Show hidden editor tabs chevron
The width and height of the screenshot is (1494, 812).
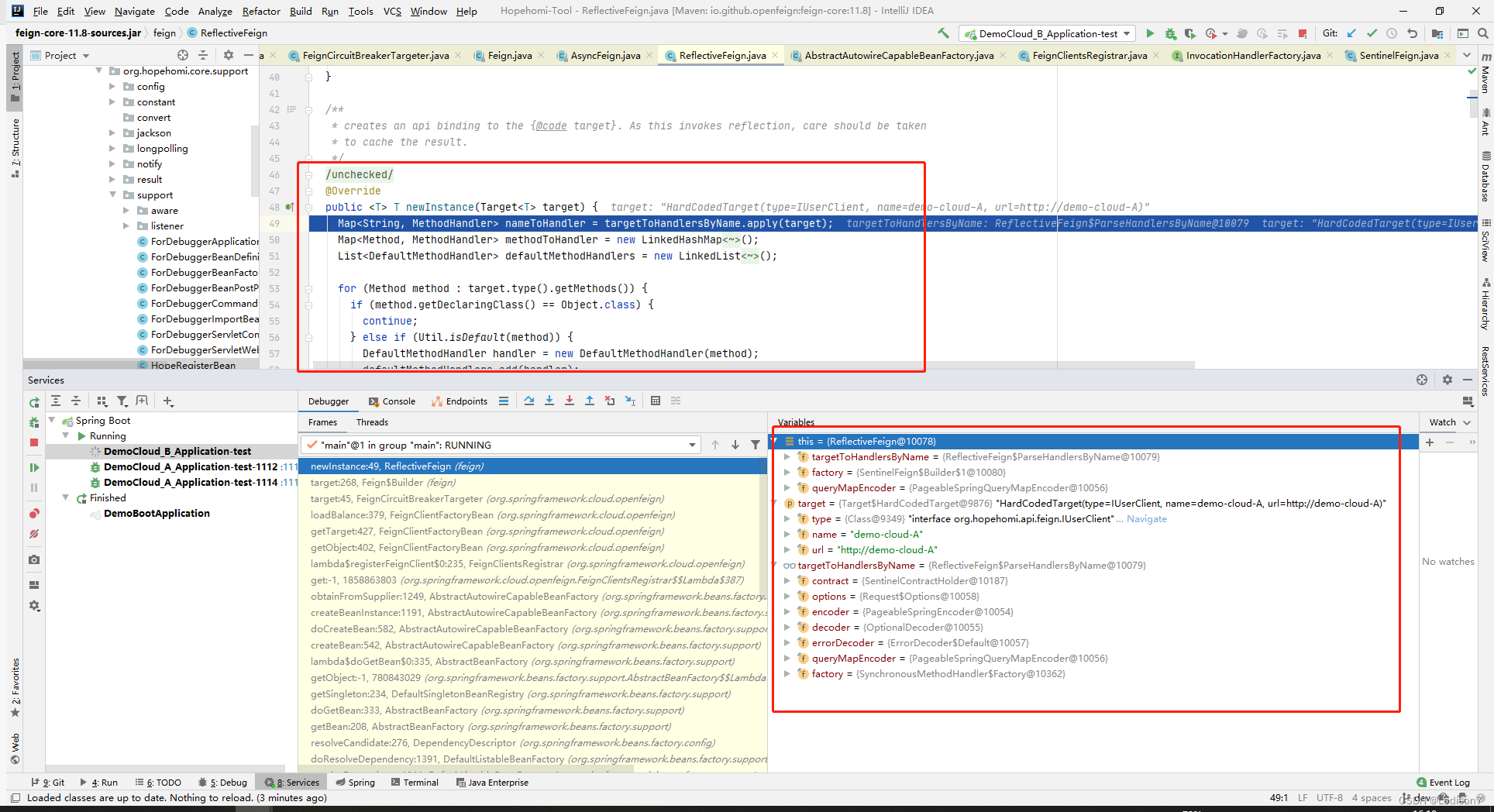[x=1467, y=55]
